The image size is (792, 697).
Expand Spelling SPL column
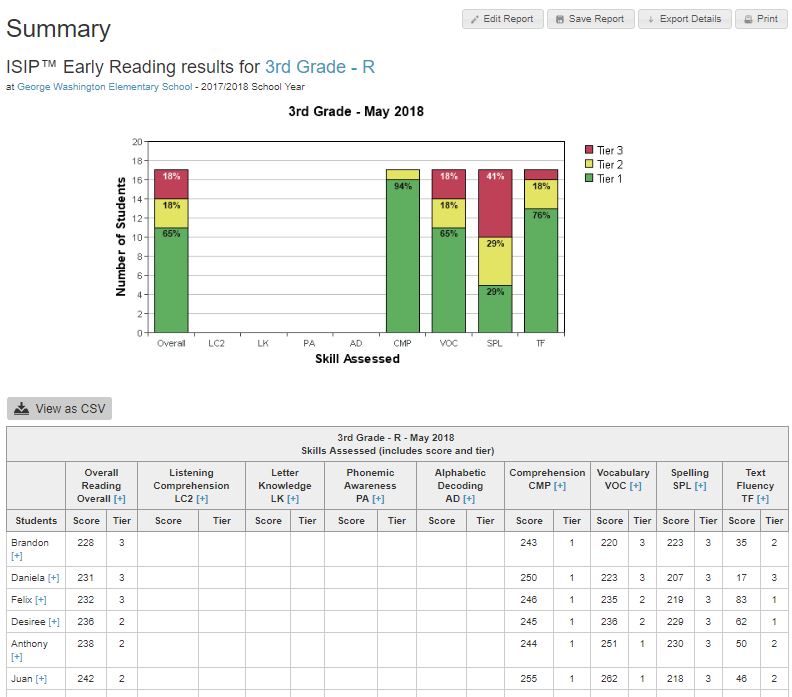(x=700, y=486)
